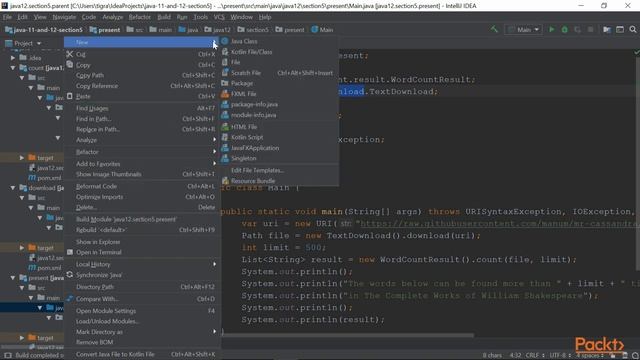This screenshot has width=640, height=360.
Task: Select Copy from context menu
Action: (x=142, y=65)
